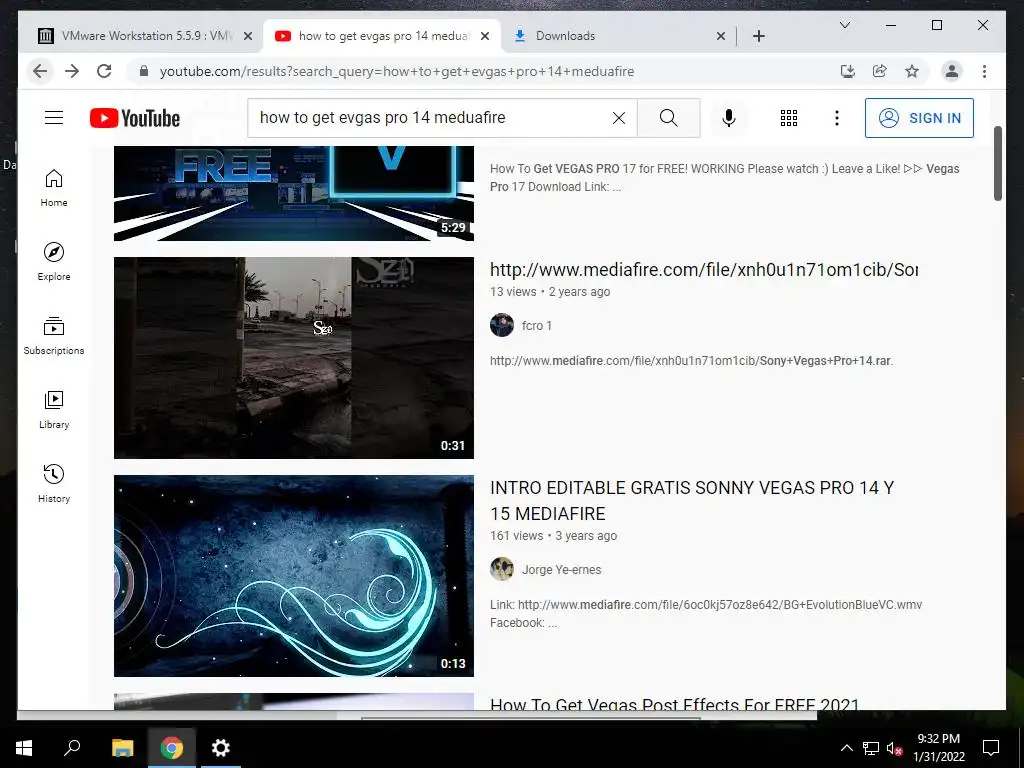Bookmark this page with the star
The width and height of the screenshot is (1024, 768).
pyautogui.click(x=912, y=71)
